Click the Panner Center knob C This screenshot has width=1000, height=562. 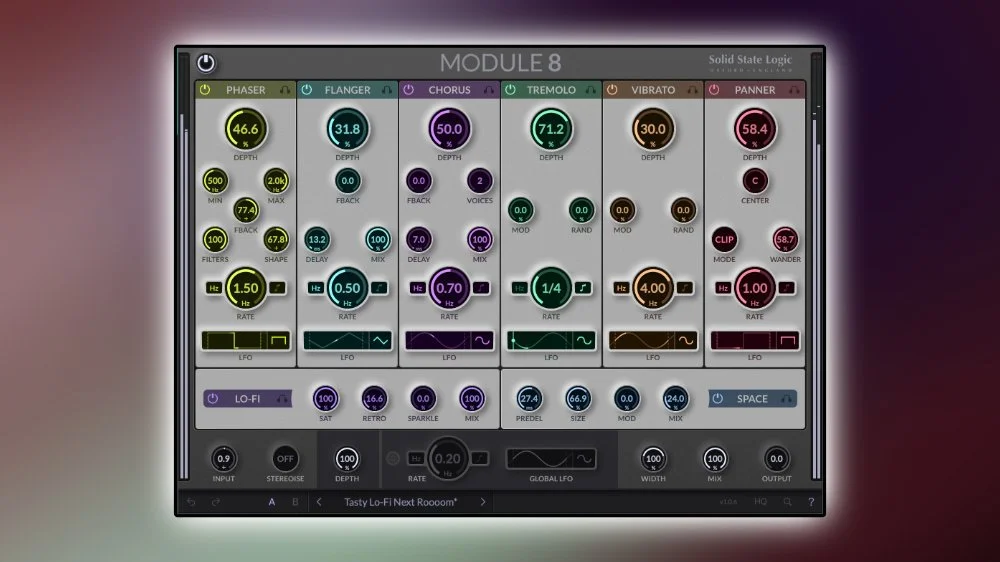tap(755, 181)
